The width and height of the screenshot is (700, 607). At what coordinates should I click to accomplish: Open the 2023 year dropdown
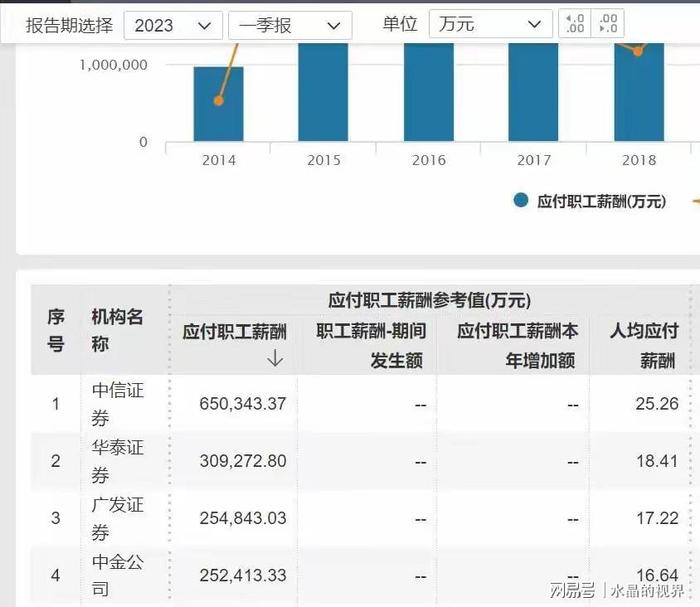(x=173, y=25)
